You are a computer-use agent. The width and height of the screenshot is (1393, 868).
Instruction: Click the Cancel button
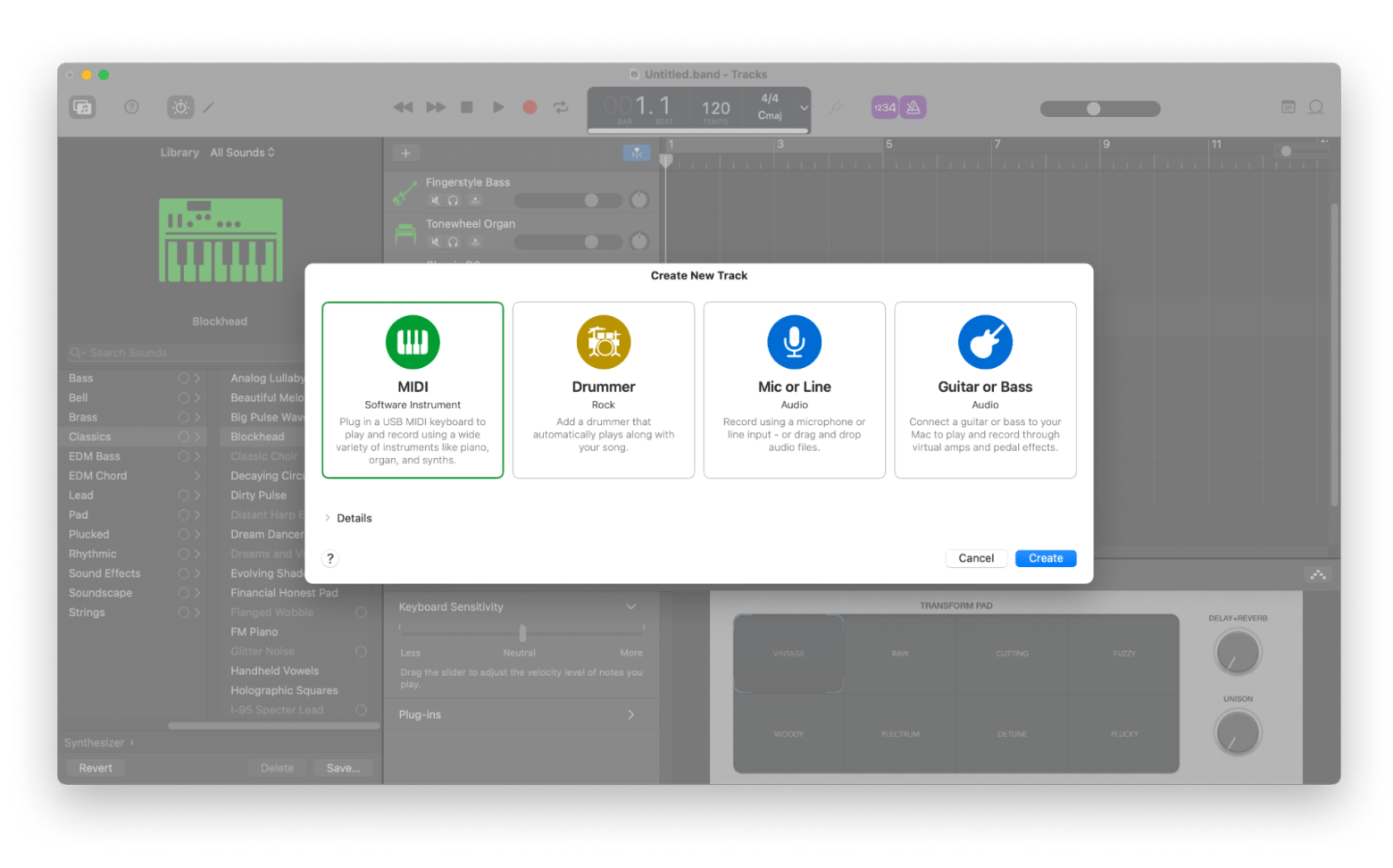pyautogui.click(x=976, y=558)
